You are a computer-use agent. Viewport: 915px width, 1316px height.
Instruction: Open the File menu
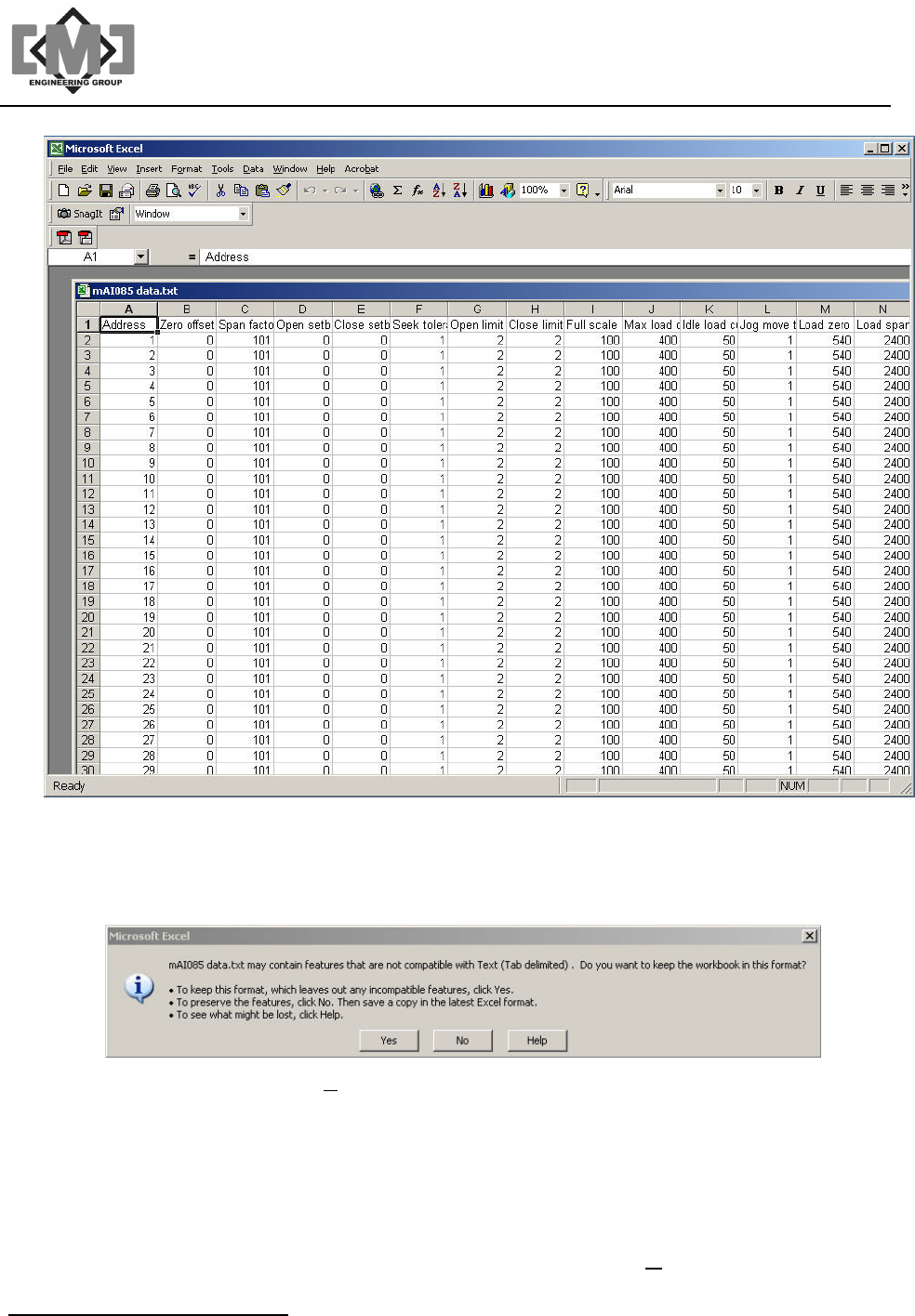click(65, 169)
